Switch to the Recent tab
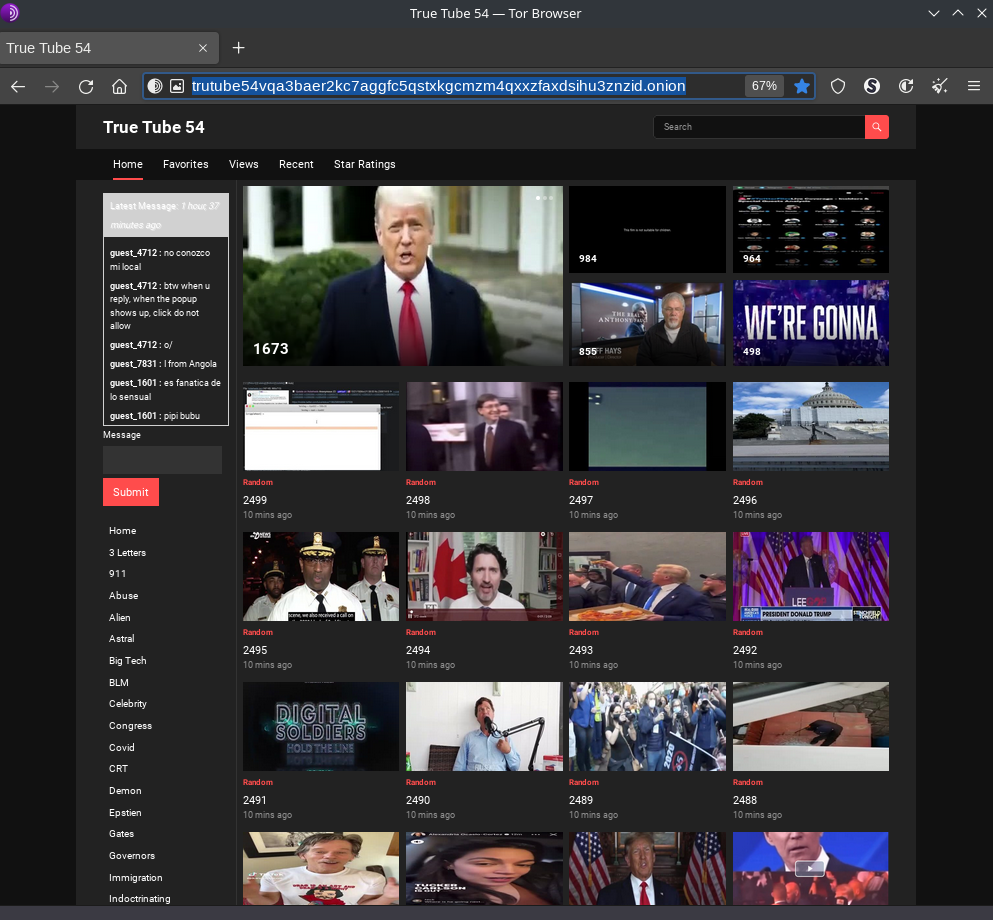 [296, 164]
